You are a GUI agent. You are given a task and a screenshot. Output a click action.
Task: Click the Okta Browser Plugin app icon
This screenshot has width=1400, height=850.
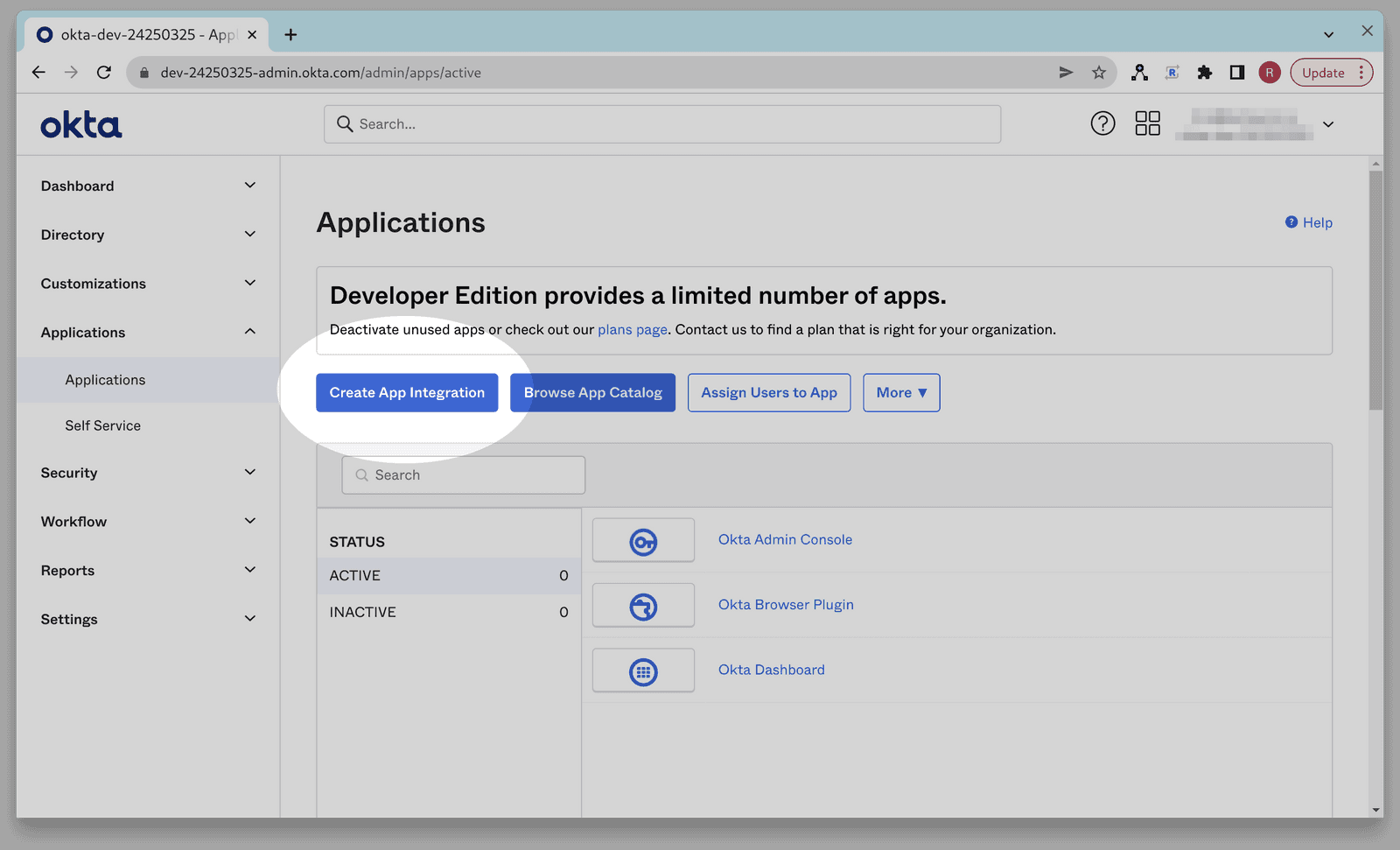(x=643, y=606)
